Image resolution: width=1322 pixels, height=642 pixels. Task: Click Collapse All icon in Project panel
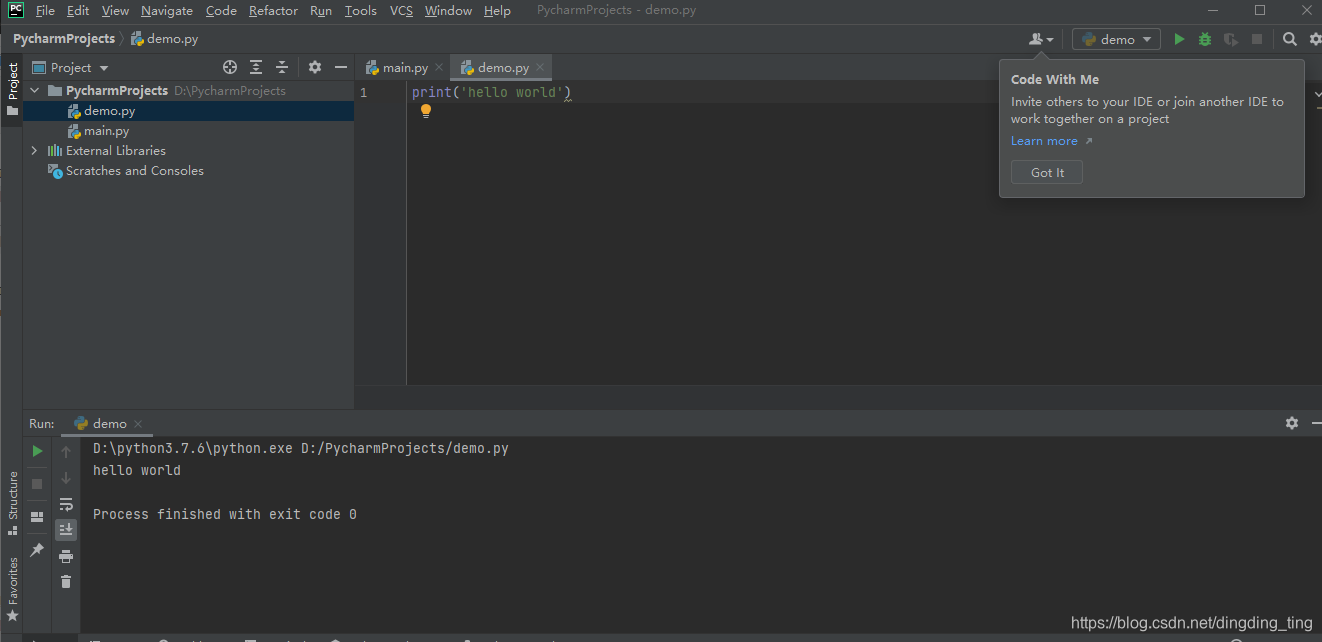(282, 67)
